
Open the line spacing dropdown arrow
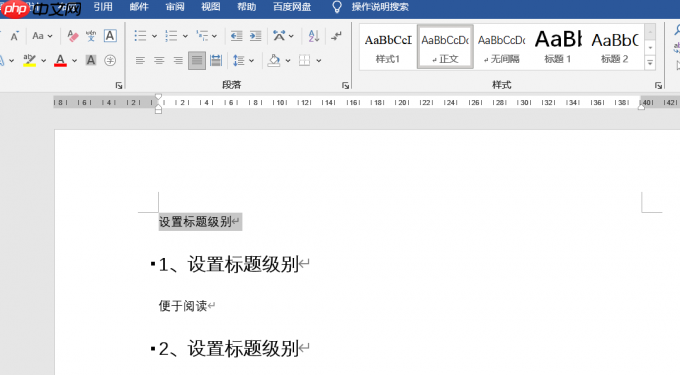[x=252, y=61]
